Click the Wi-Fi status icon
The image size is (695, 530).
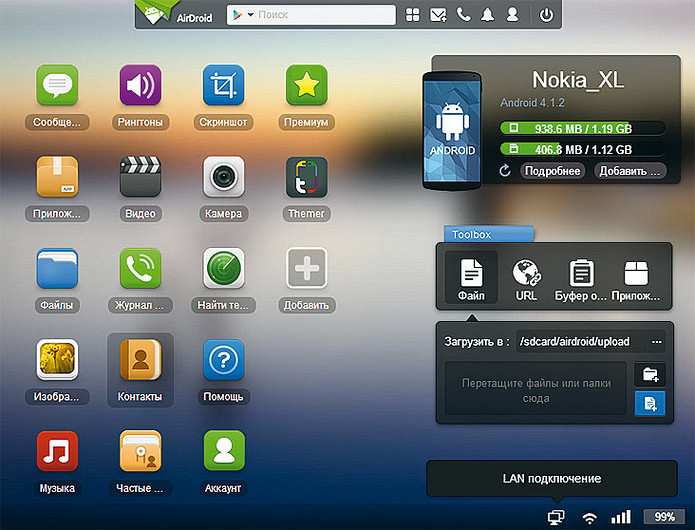pyautogui.click(x=589, y=517)
